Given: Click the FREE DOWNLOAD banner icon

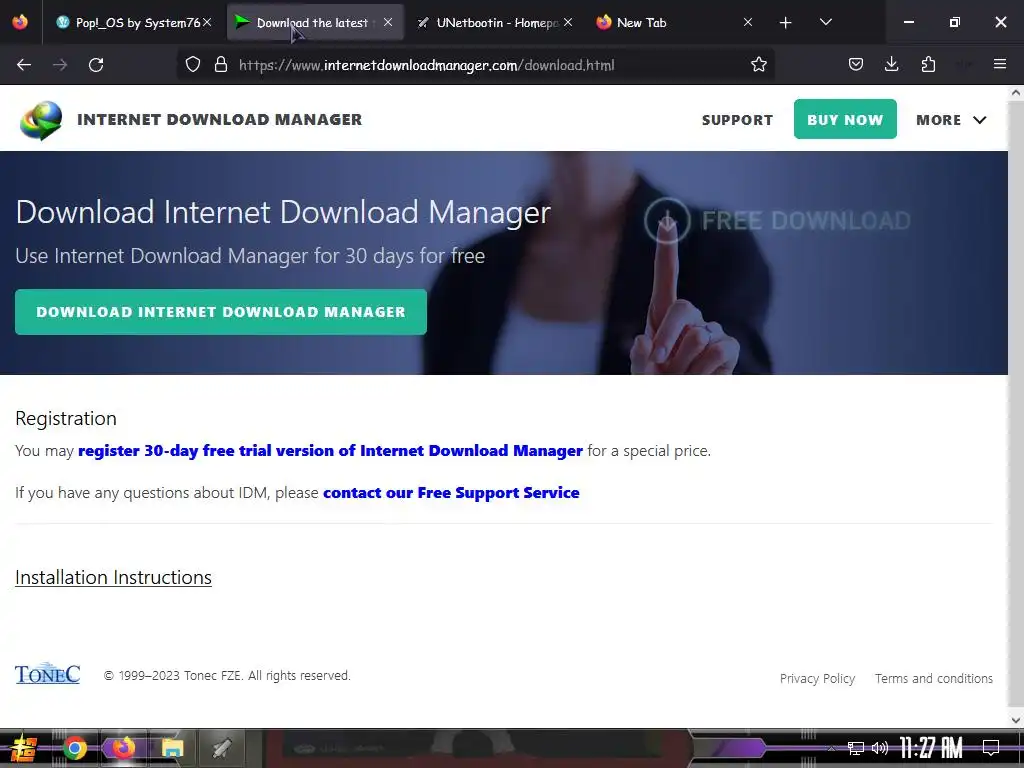Looking at the screenshot, I should click(667, 221).
